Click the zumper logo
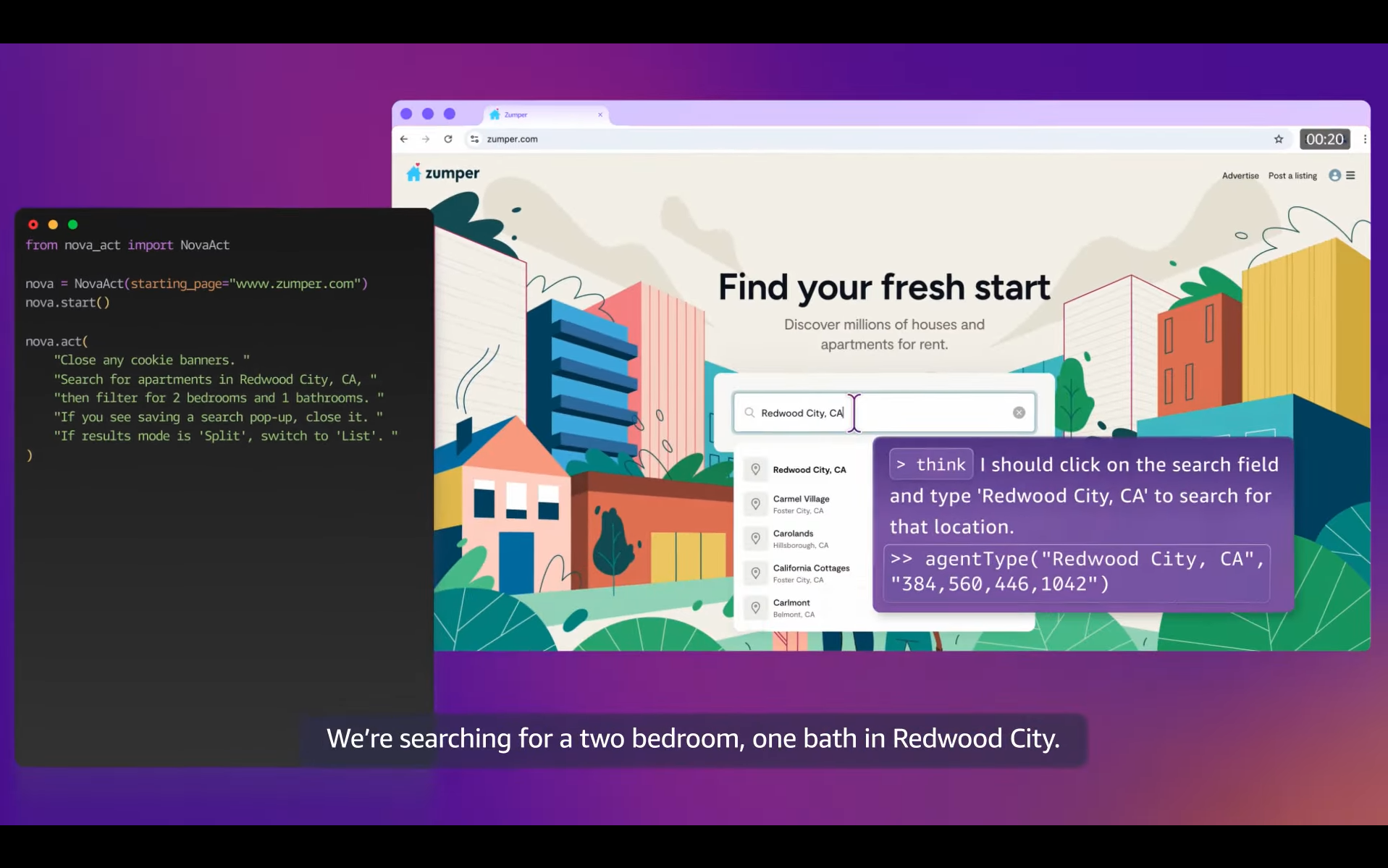Screen dimensions: 1388x868 click(x=443, y=173)
